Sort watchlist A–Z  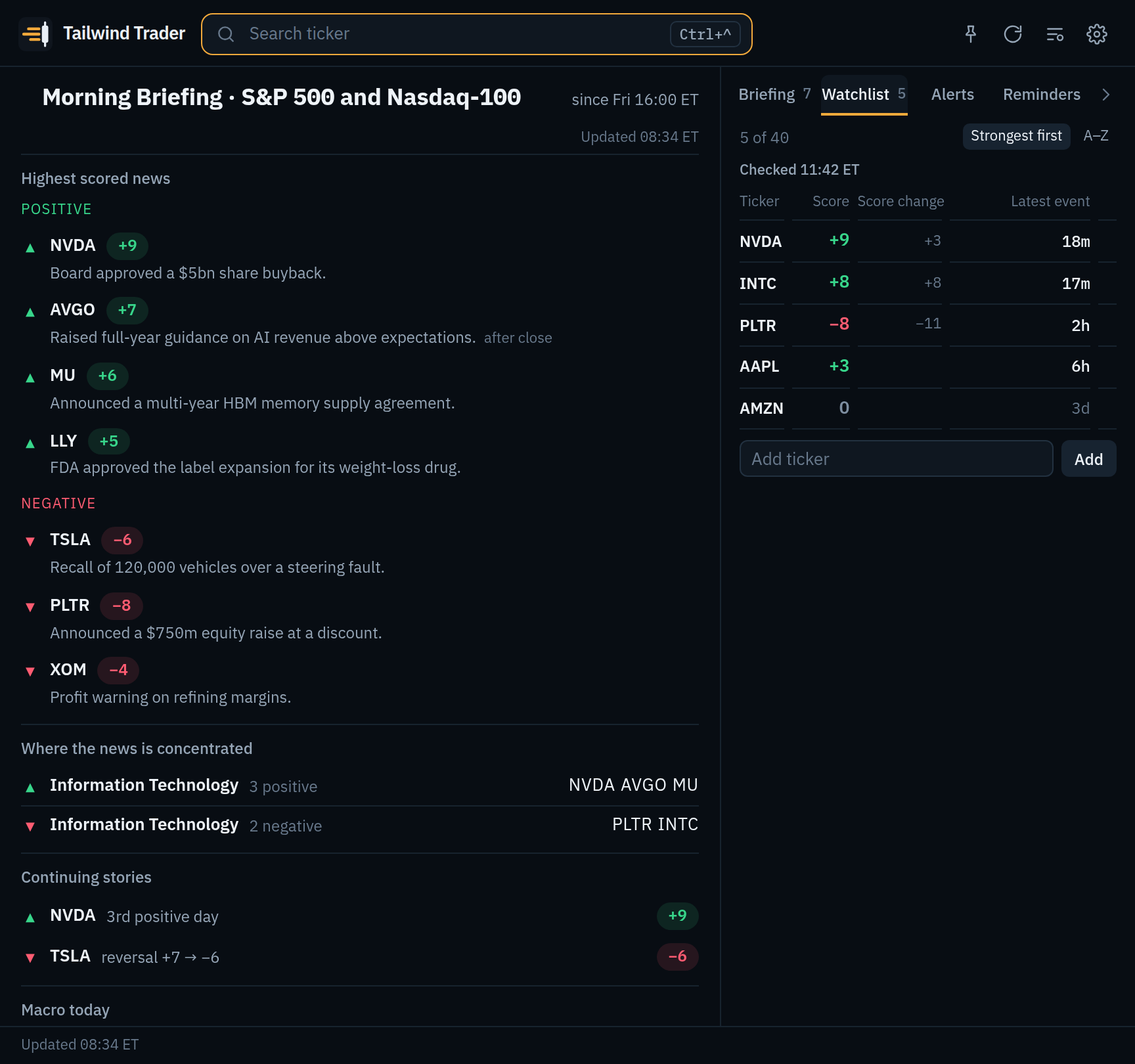1096,136
